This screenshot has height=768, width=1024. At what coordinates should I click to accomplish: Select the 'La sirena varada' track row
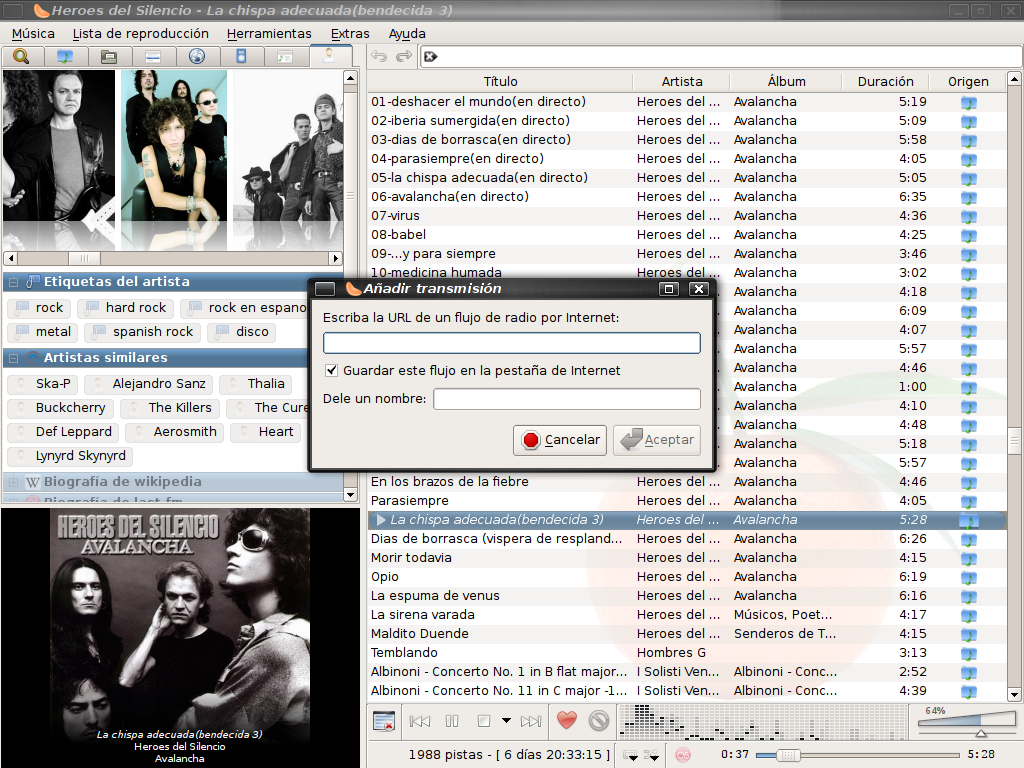[686, 615]
